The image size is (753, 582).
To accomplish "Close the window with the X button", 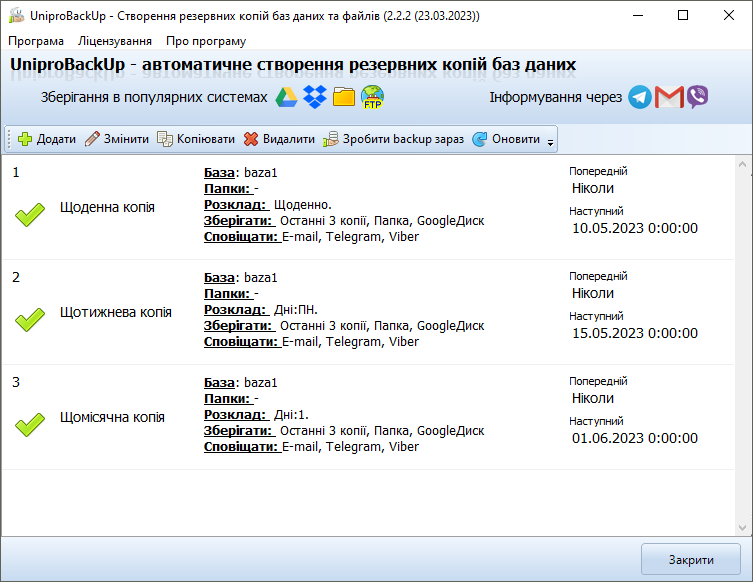I will click(x=729, y=15).
